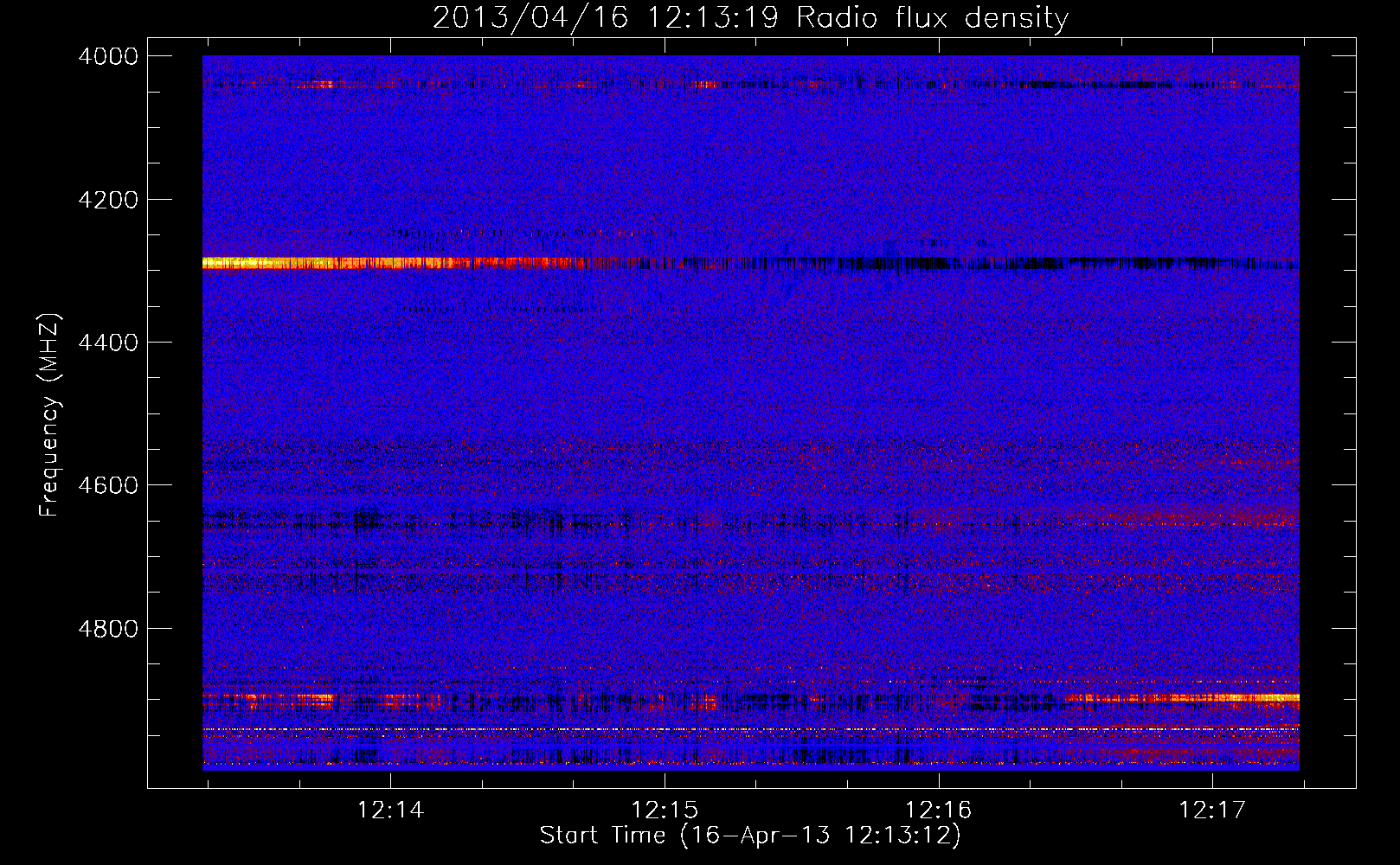This screenshot has width=1400, height=865.
Task: Click the 12:14 time tick label
Action: [x=391, y=810]
